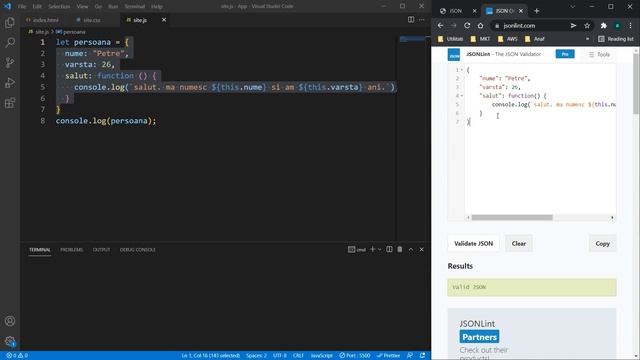Click the Validate JSON button
640x360 pixels.
[473, 243]
